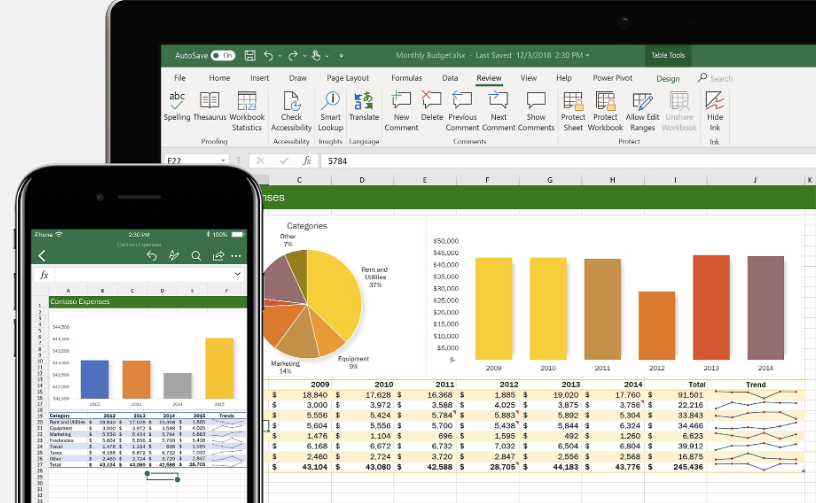
Task: Switch to the Insert tab
Action: pyautogui.click(x=259, y=78)
